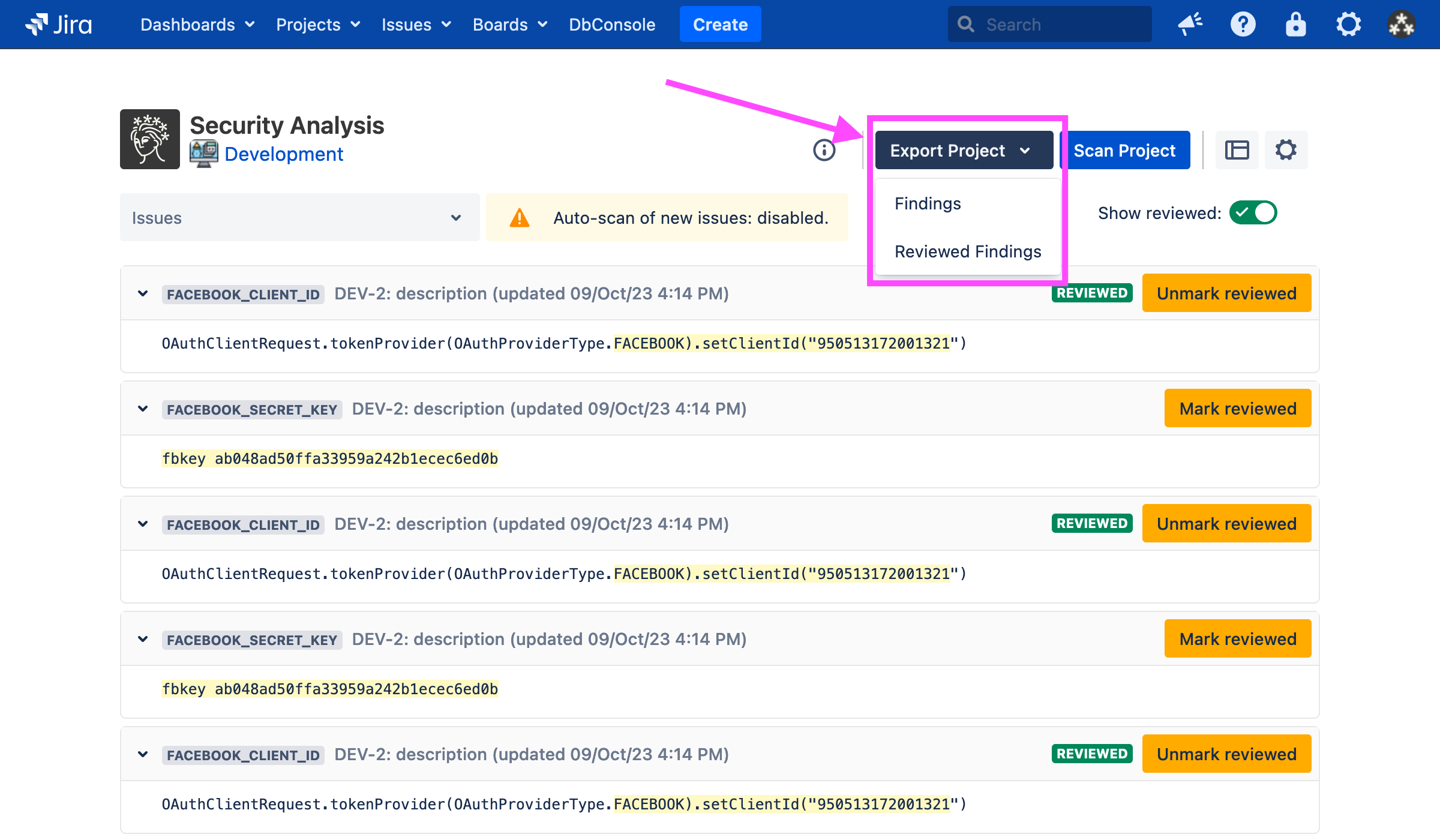Toggle the Show reviewed switch
This screenshot has width=1440, height=840.
(x=1253, y=213)
